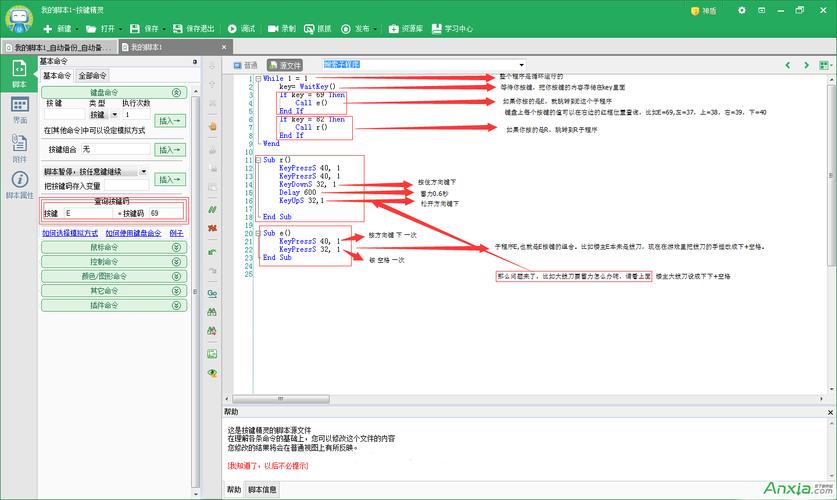
Task: Click 插入 beside the 类型 dropdown
Action: 170,121
